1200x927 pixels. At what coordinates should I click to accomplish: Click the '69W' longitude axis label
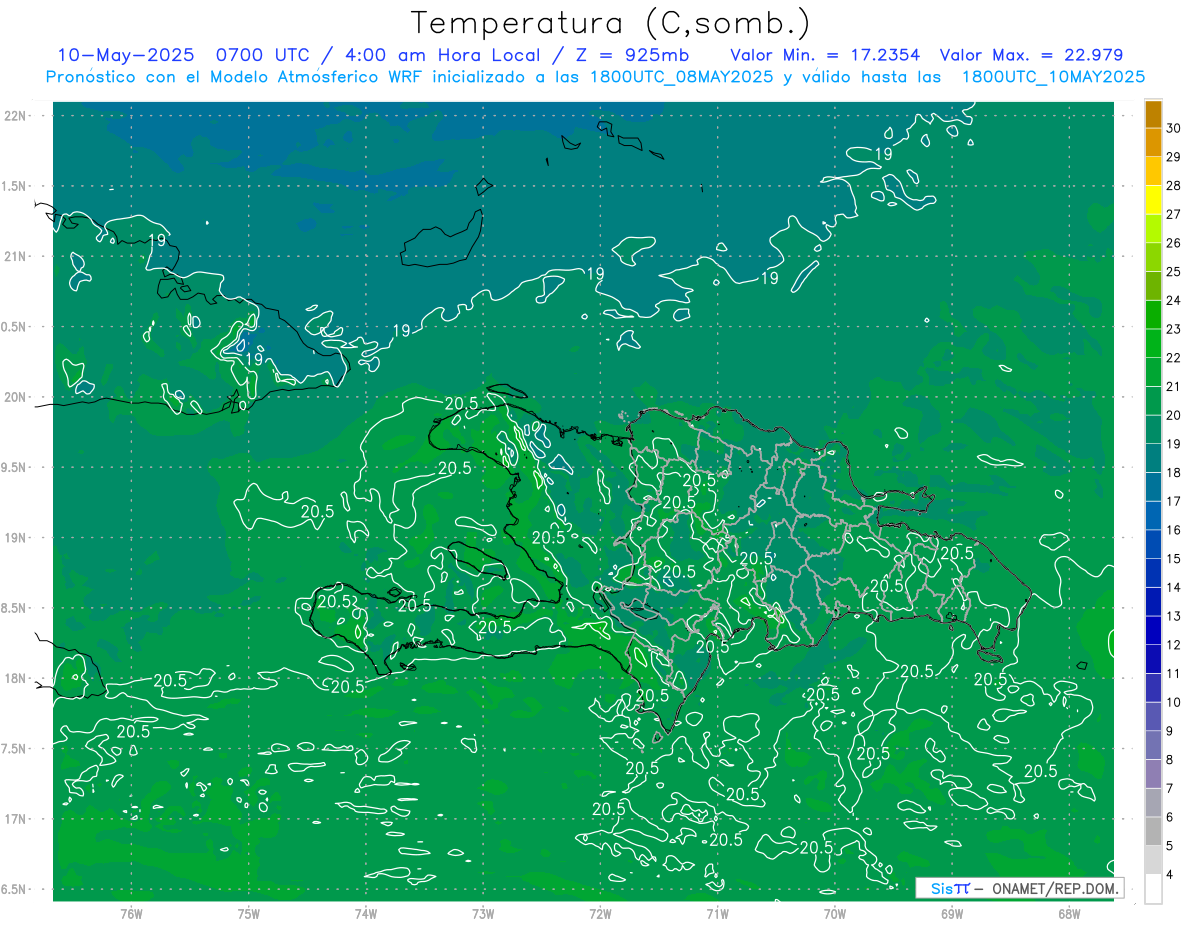point(952,914)
